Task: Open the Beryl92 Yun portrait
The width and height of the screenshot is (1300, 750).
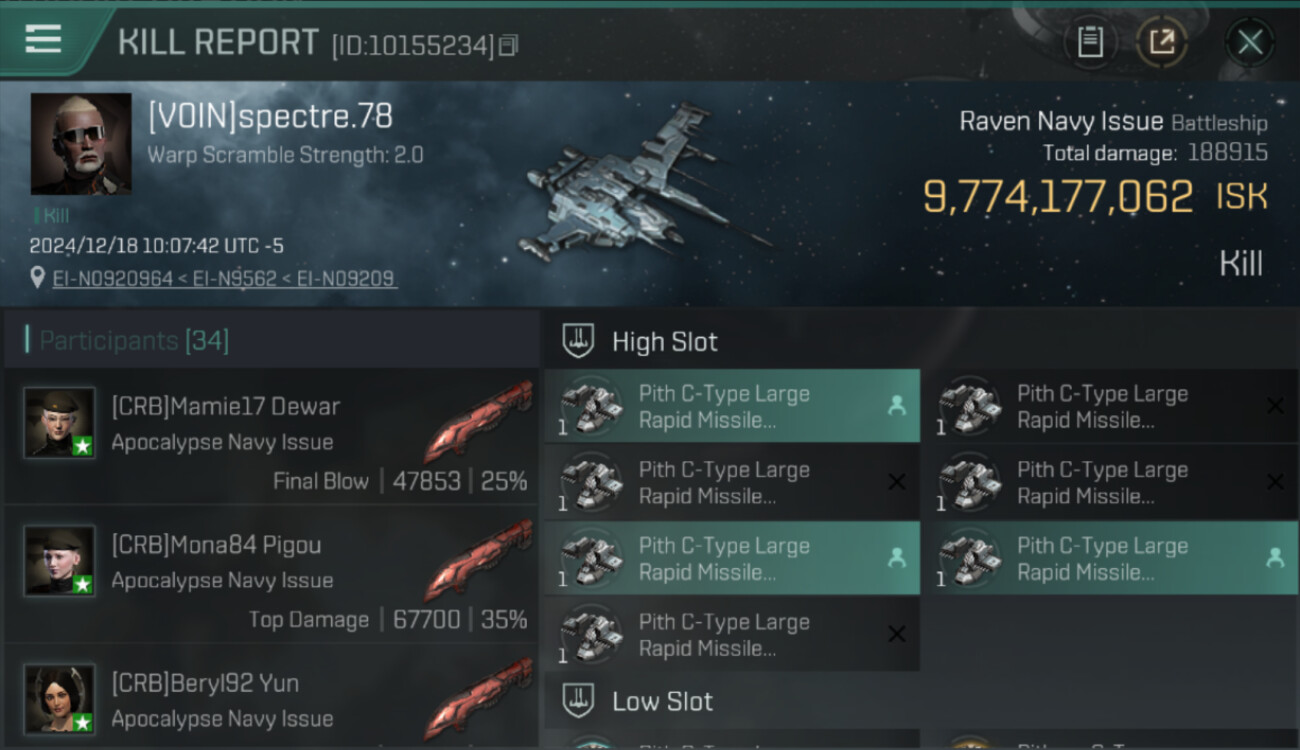Action: pos(60,699)
